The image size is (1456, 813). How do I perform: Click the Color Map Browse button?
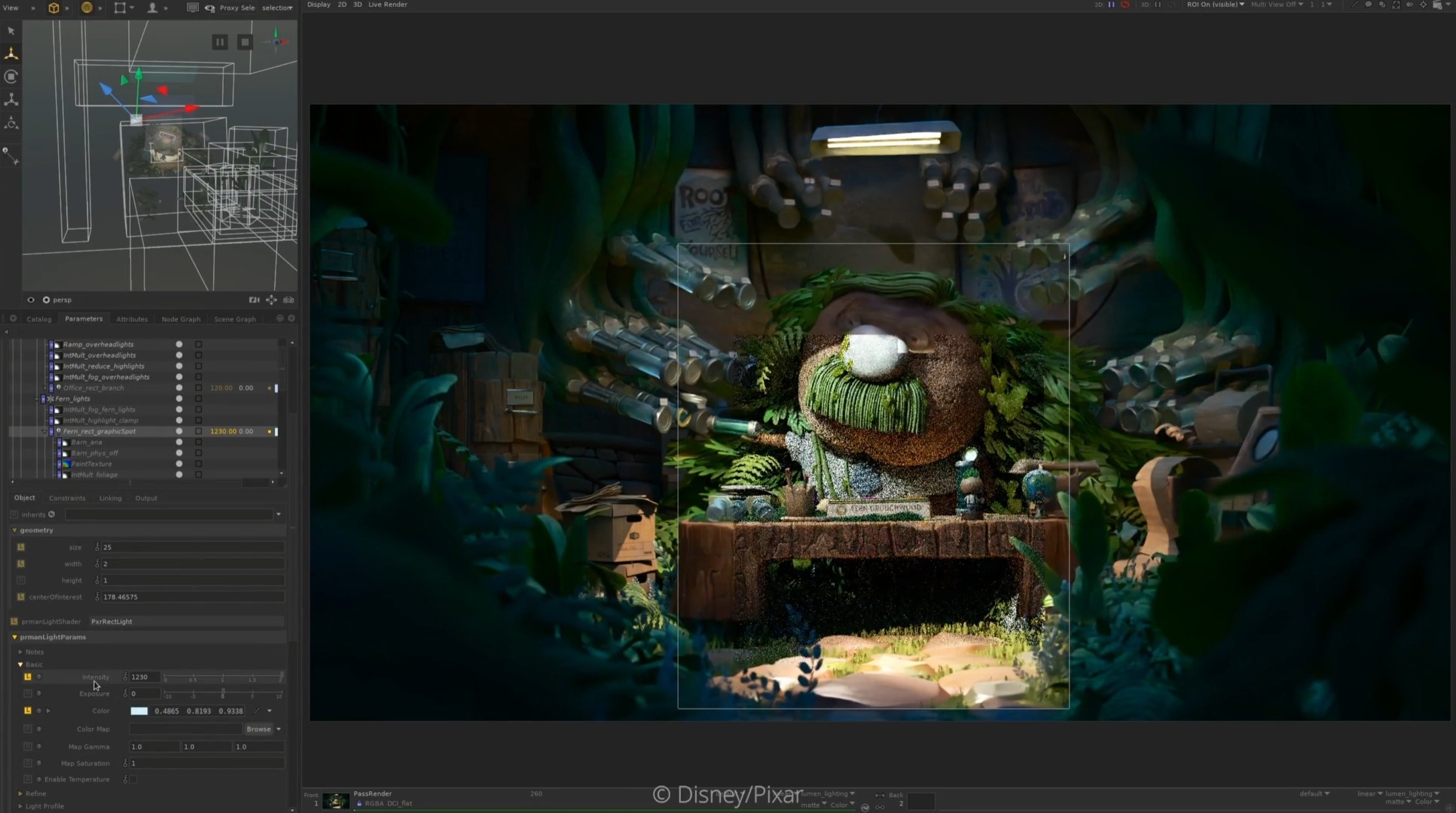click(x=258, y=729)
